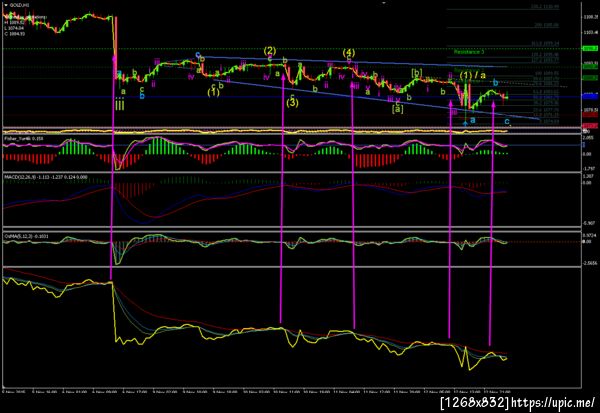Select the '[a]' bracketed wave label
Screen dimensions: 600x413
(x=398, y=109)
